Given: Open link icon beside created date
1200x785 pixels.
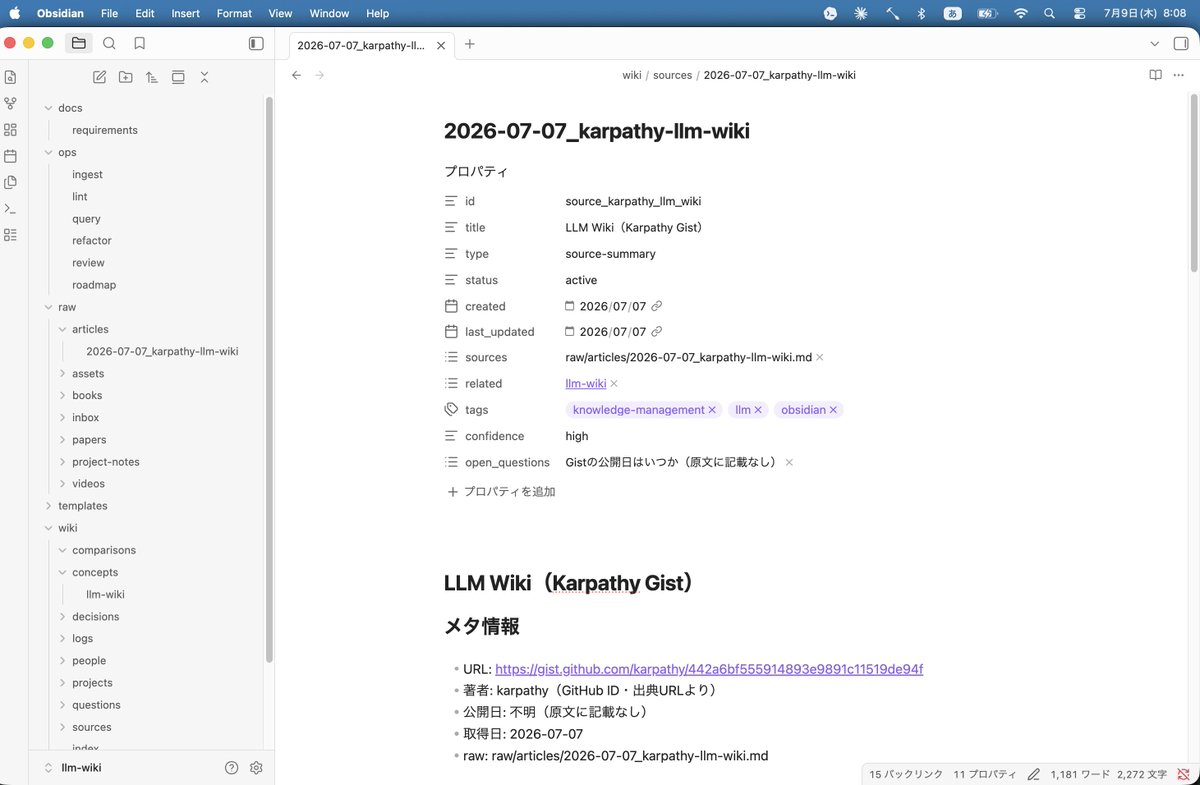Looking at the screenshot, I should tap(657, 306).
